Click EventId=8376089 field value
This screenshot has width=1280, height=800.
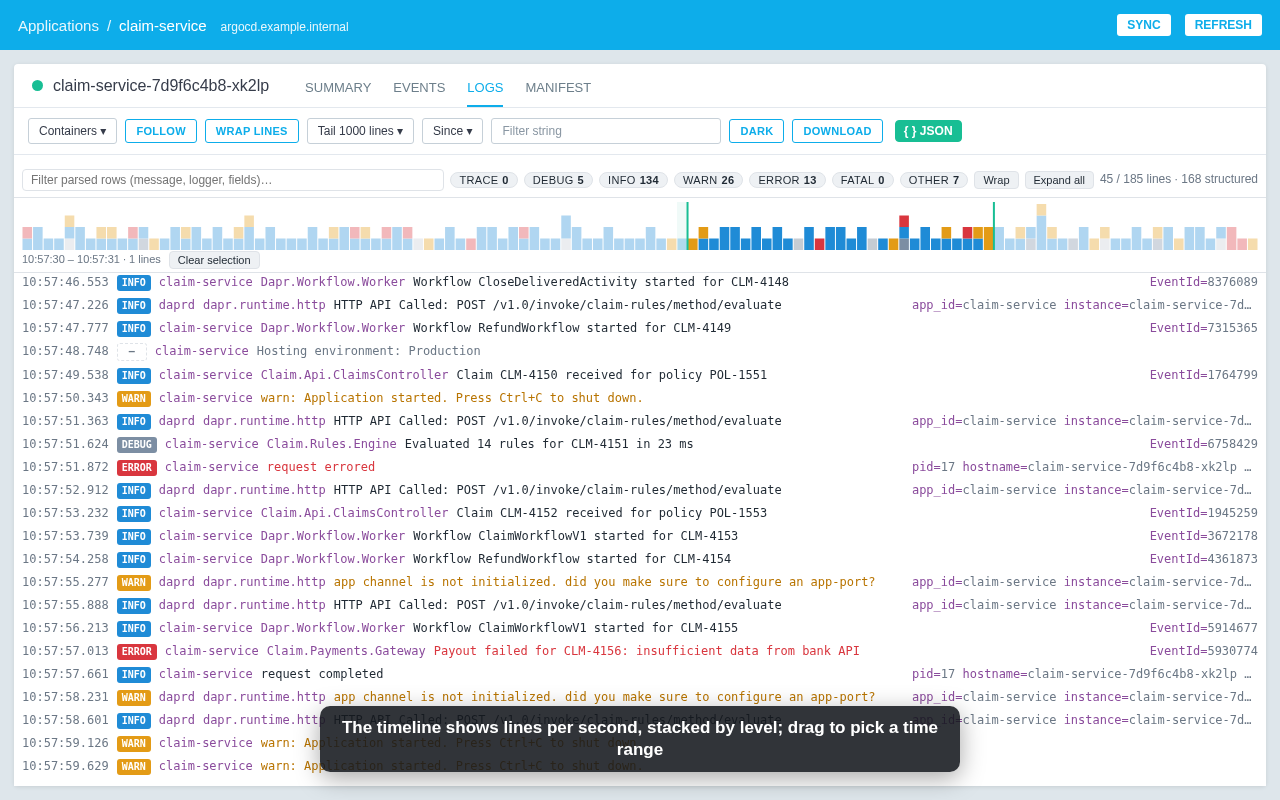coord(1204,282)
